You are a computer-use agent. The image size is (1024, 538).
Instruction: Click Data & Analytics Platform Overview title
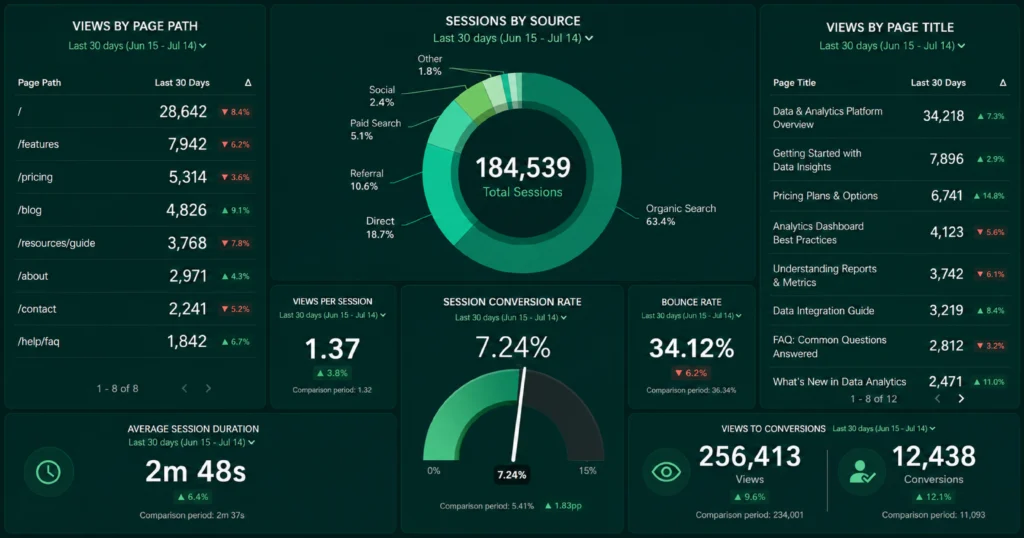tap(827, 118)
